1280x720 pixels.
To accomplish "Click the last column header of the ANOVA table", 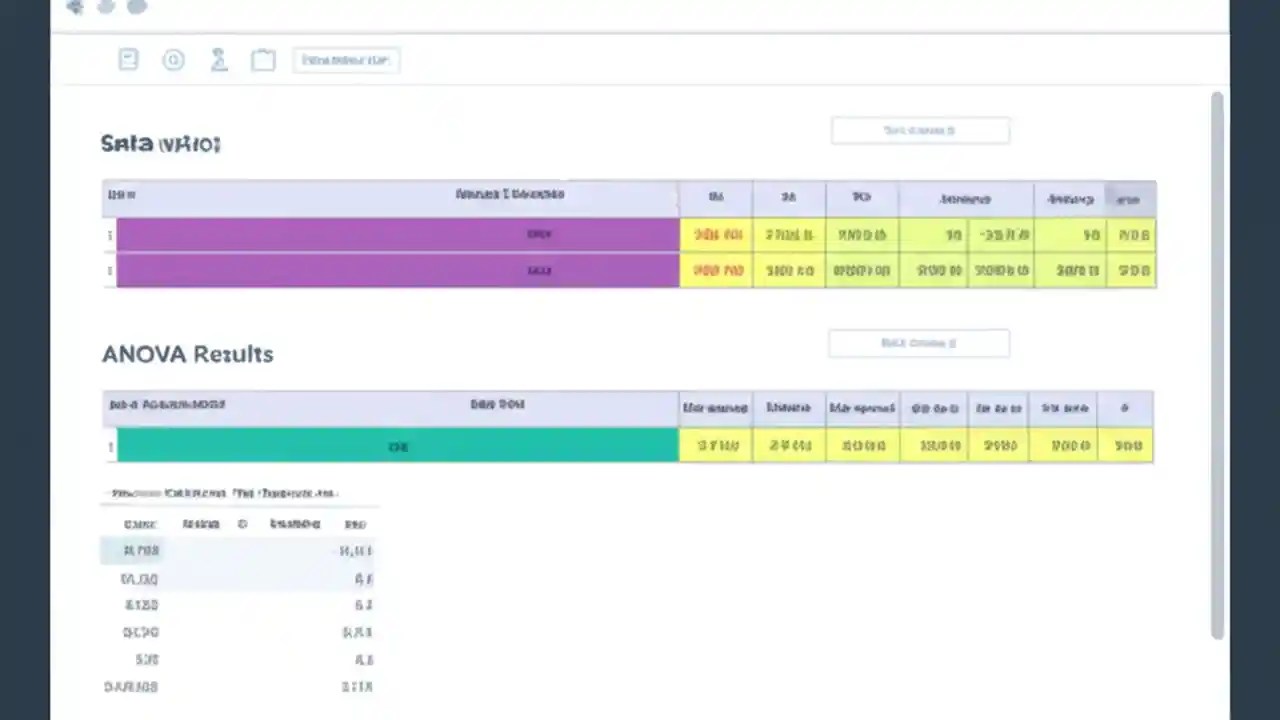I will (1124, 408).
